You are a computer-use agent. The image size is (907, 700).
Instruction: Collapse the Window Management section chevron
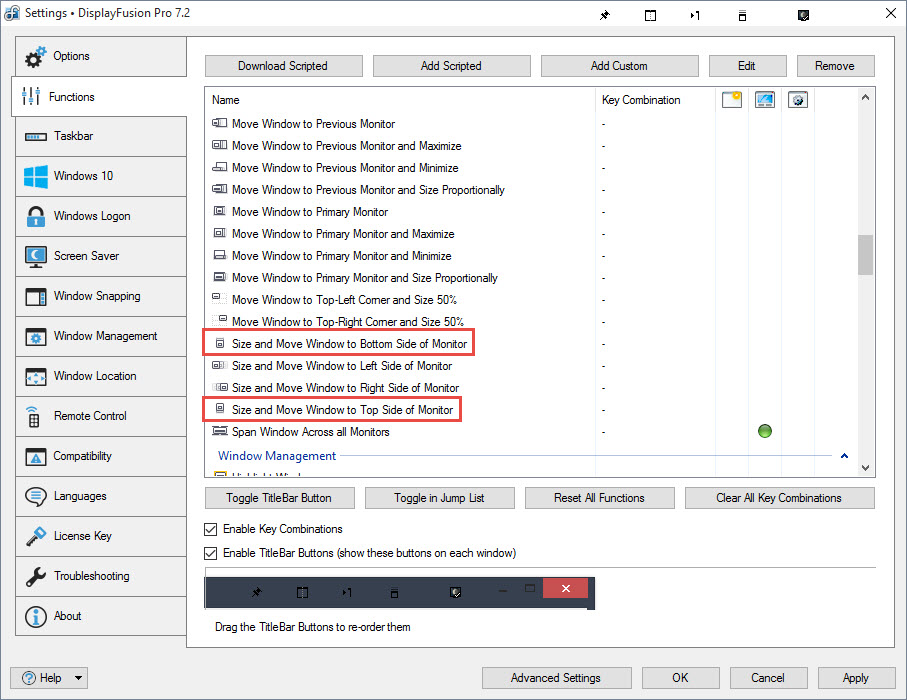click(x=844, y=456)
